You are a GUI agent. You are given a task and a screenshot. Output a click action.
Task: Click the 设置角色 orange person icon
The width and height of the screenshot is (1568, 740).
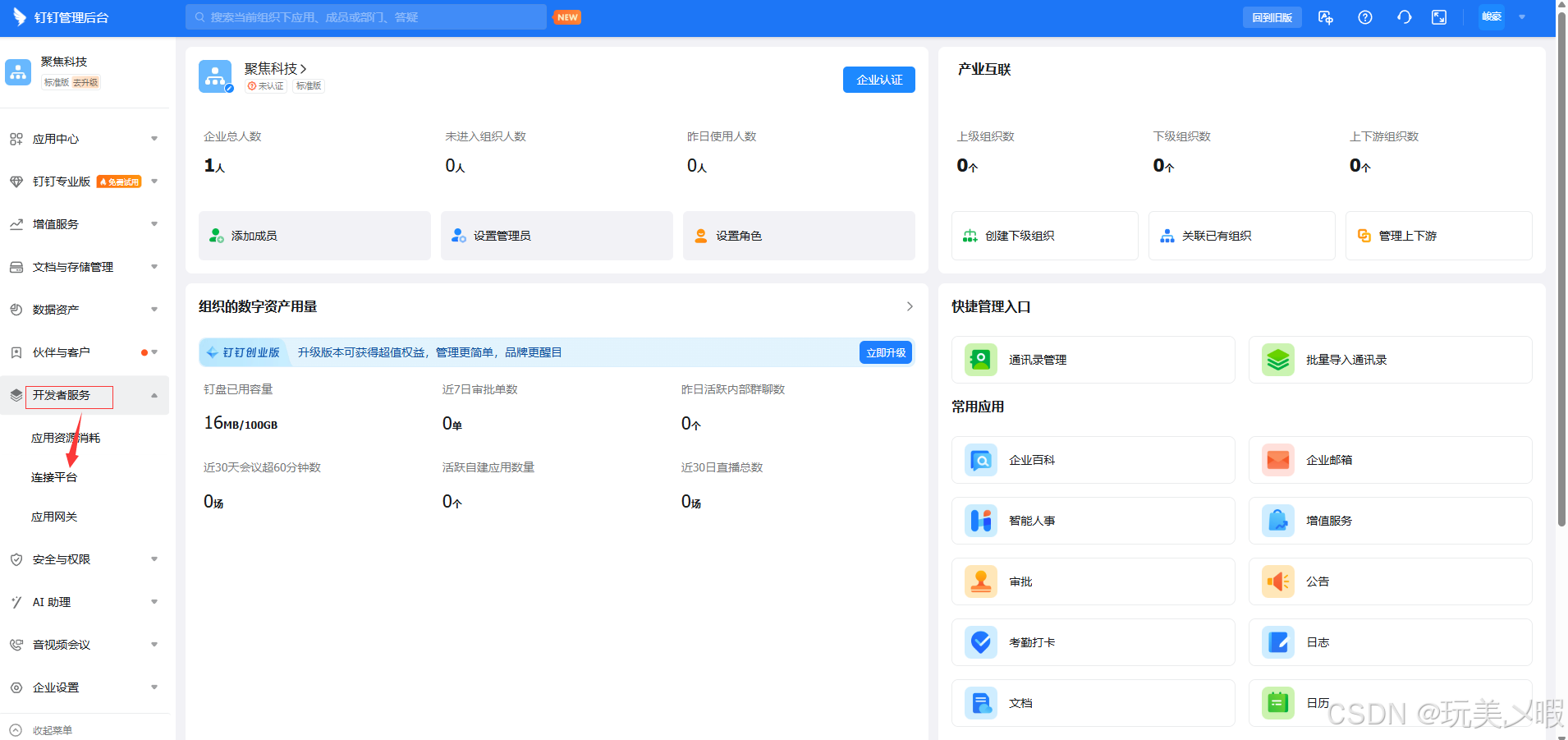(x=700, y=236)
